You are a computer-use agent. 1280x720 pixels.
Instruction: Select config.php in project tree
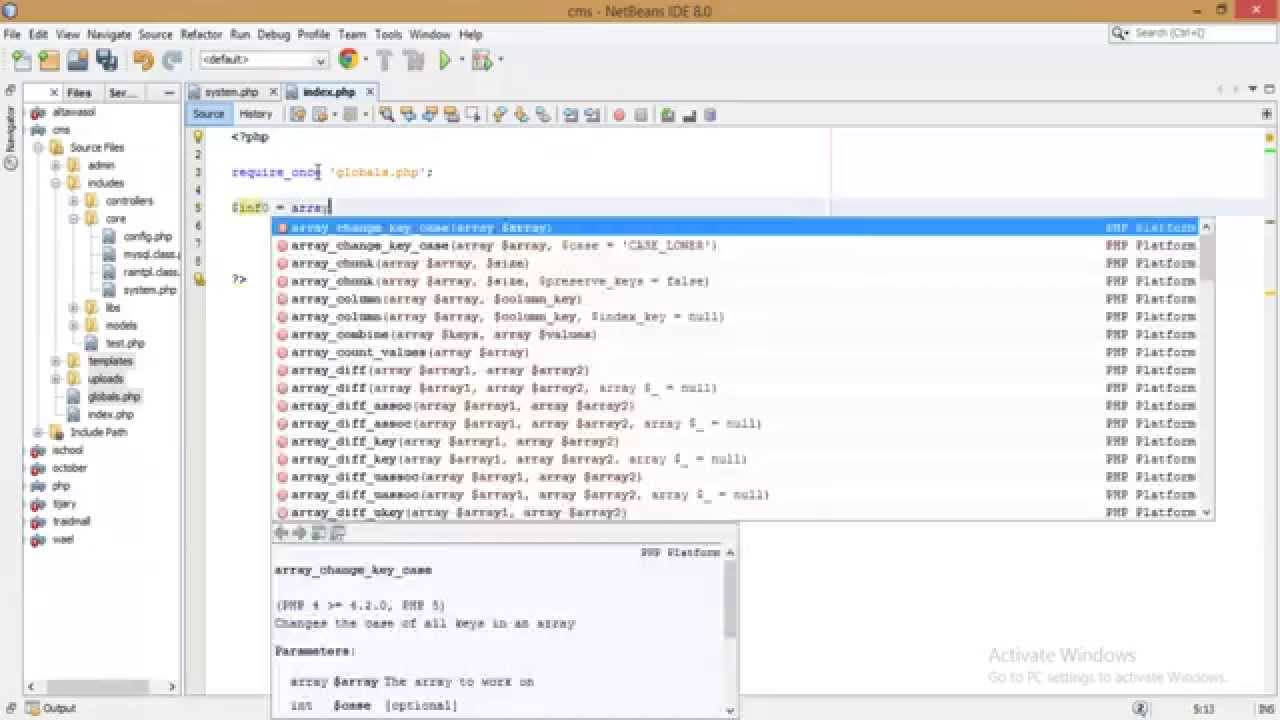click(x=147, y=237)
